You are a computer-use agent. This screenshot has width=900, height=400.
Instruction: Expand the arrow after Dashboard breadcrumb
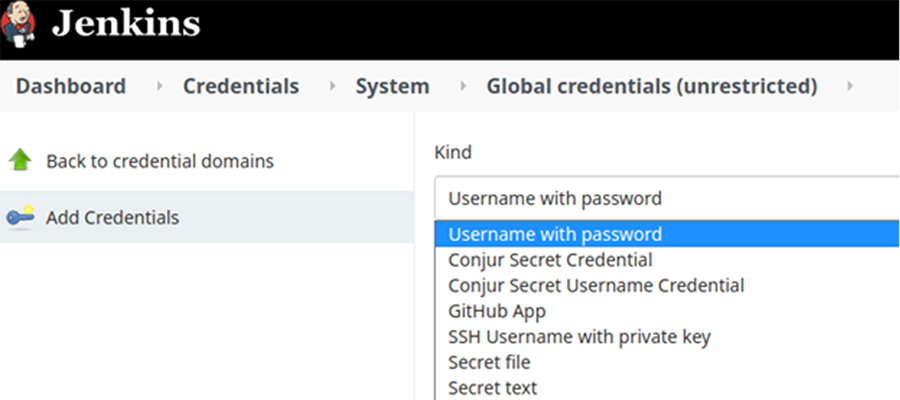[160, 87]
